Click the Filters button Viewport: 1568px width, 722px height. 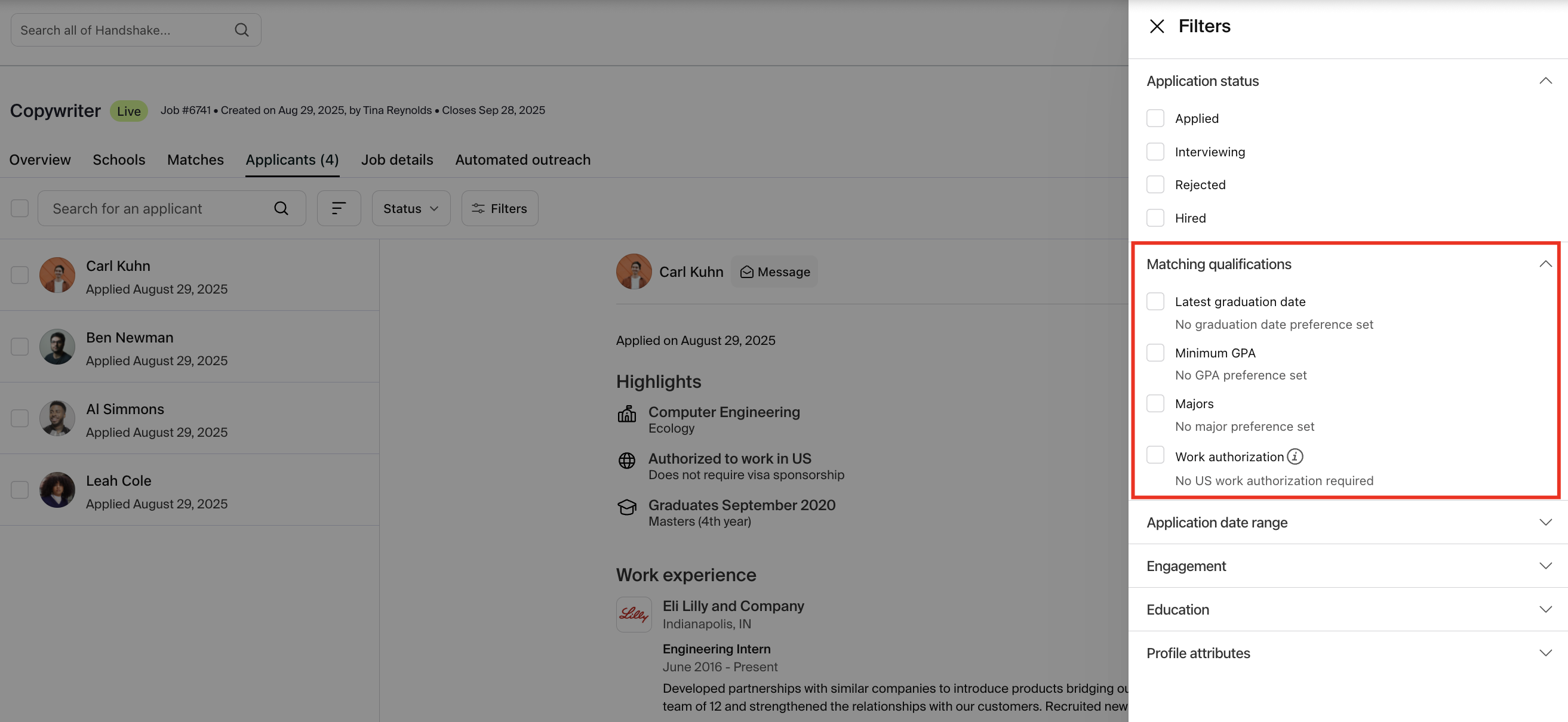[500, 208]
